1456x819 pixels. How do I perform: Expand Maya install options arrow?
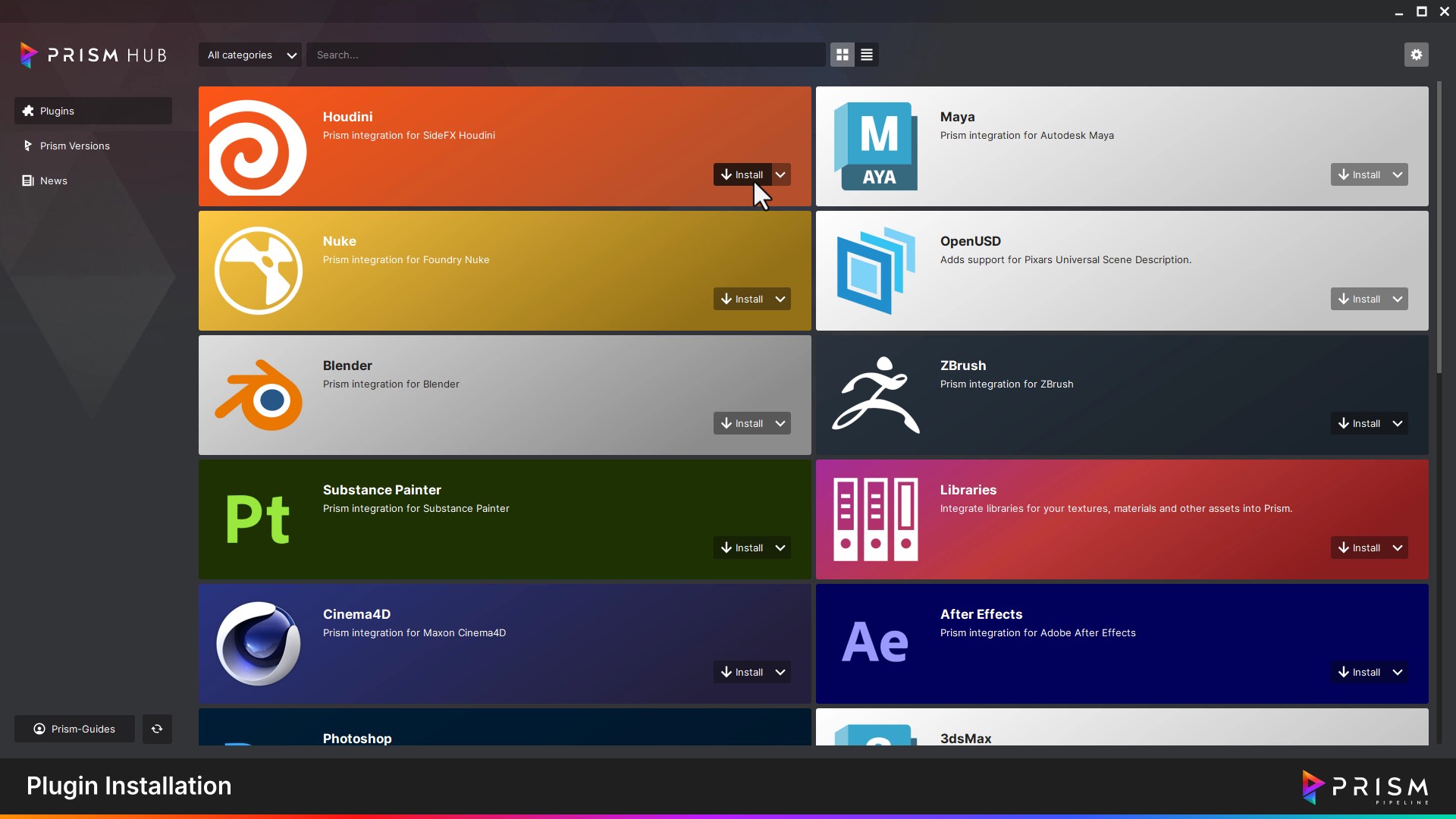(x=1398, y=174)
